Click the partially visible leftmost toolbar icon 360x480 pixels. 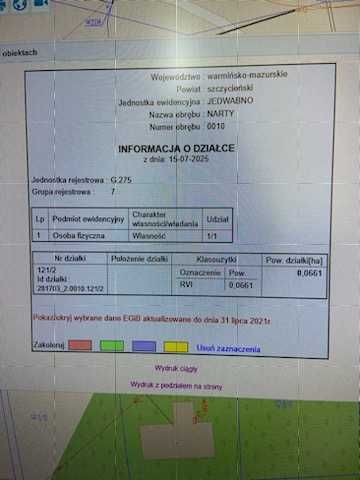point(3,5)
